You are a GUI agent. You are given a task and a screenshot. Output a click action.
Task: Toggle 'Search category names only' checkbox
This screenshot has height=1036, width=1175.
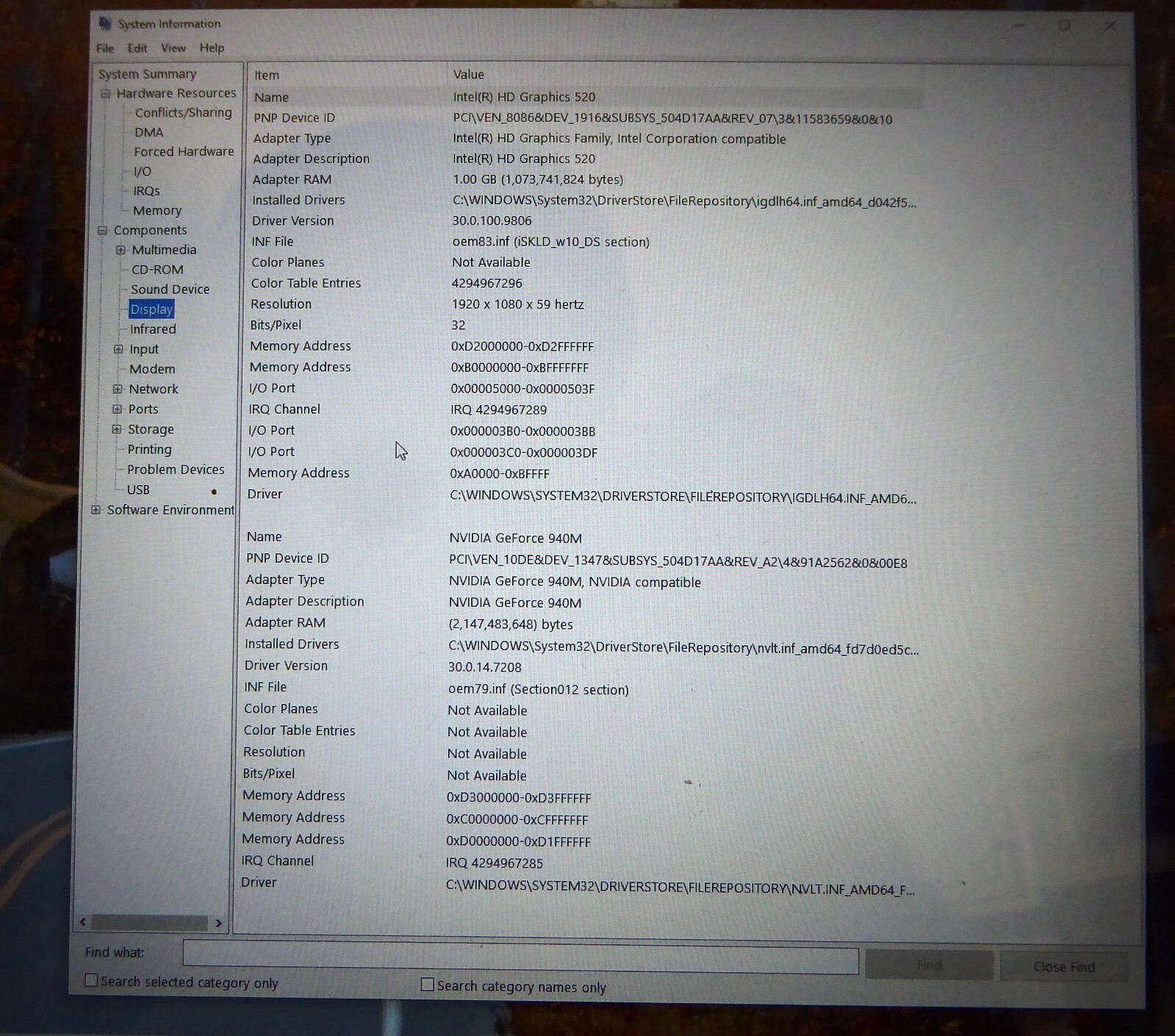(x=427, y=985)
